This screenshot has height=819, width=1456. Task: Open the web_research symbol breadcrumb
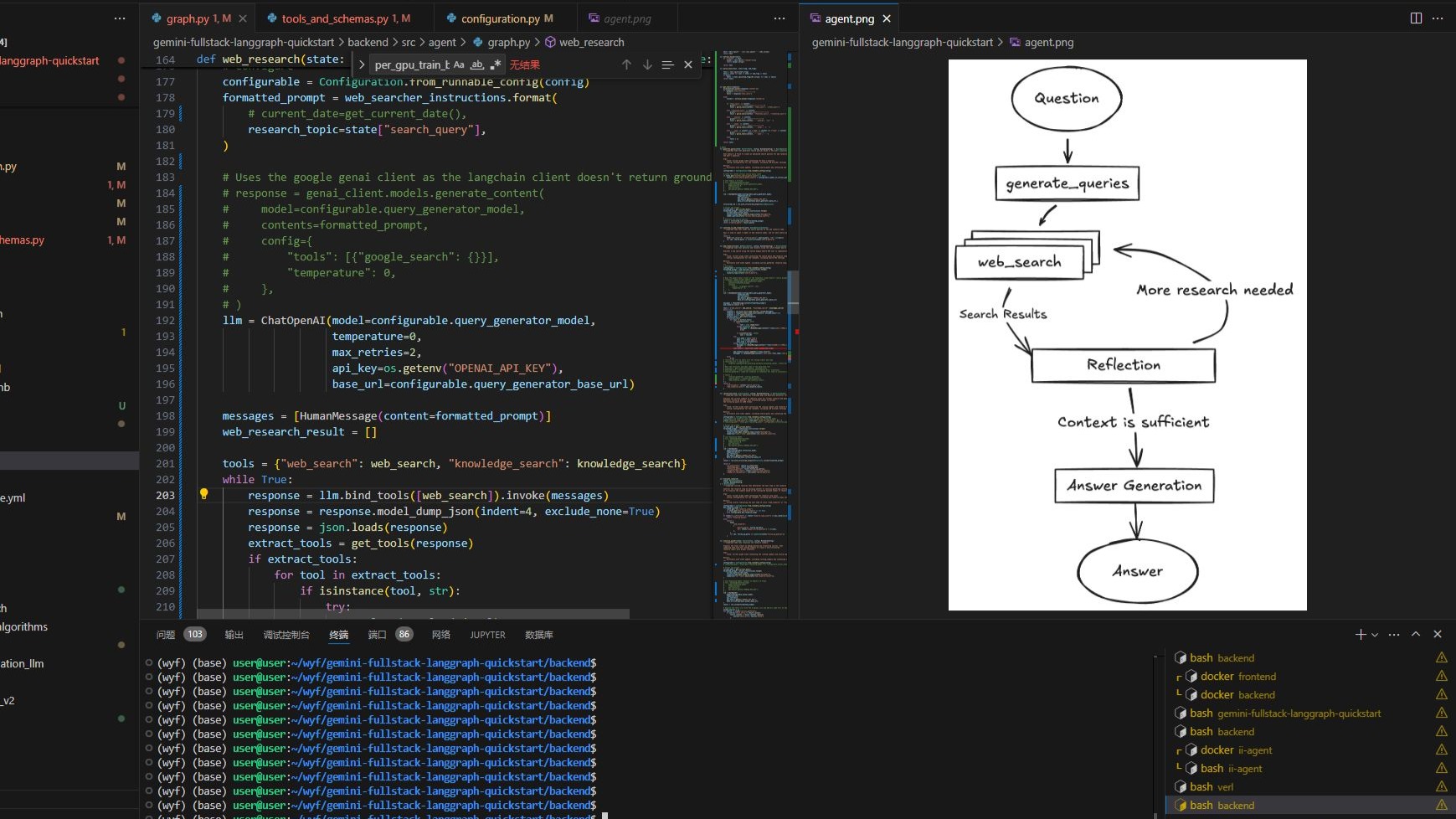(584, 42)
